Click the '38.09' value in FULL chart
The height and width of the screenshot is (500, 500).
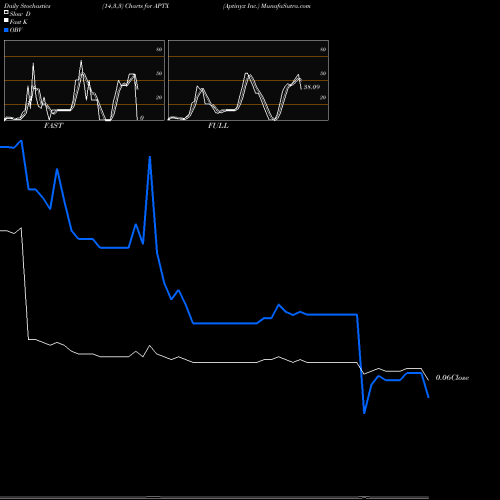tap(312, 87)
